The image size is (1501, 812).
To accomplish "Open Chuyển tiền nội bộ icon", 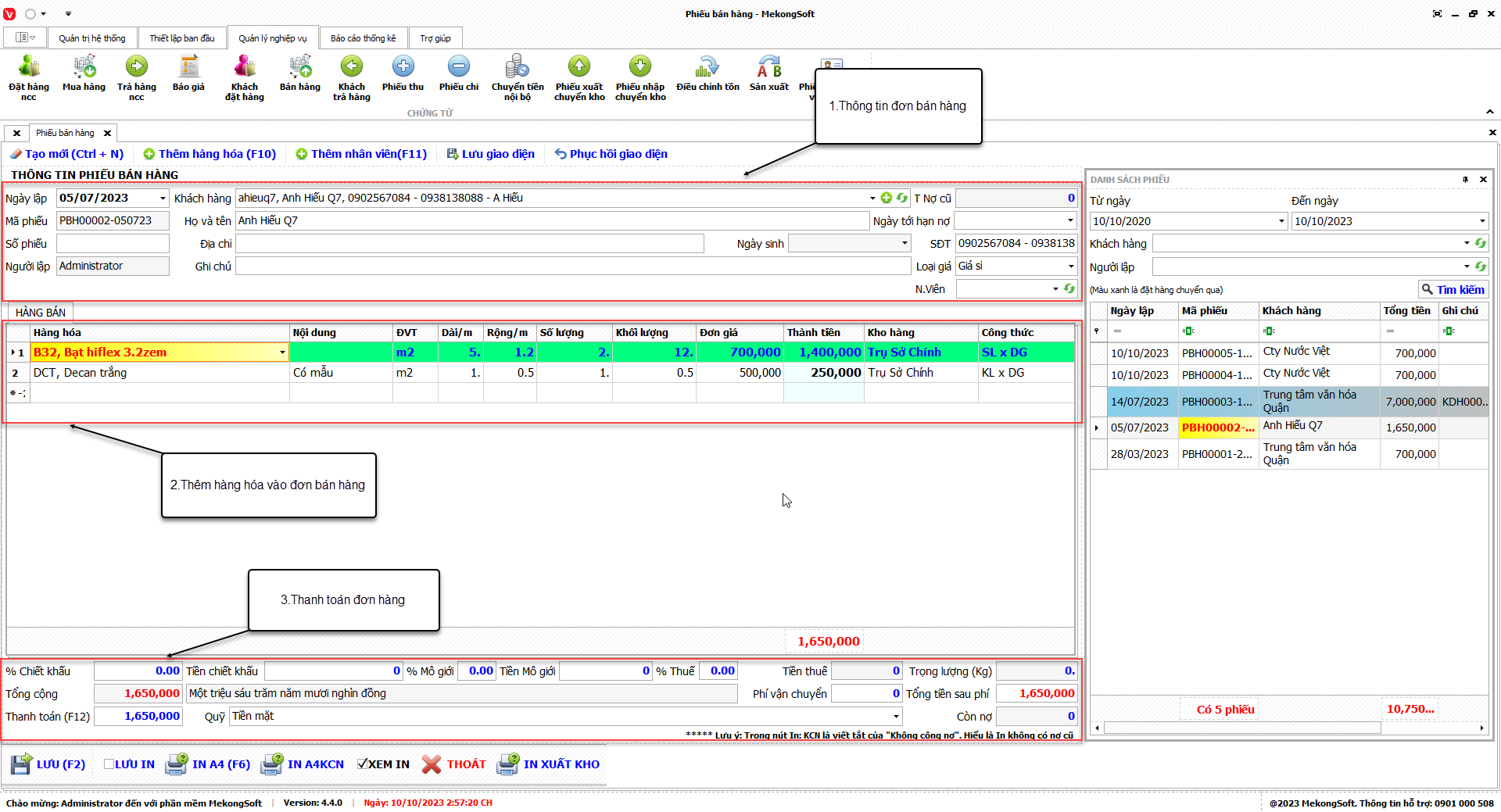I will pyautogui.click(x=517, y=77).
